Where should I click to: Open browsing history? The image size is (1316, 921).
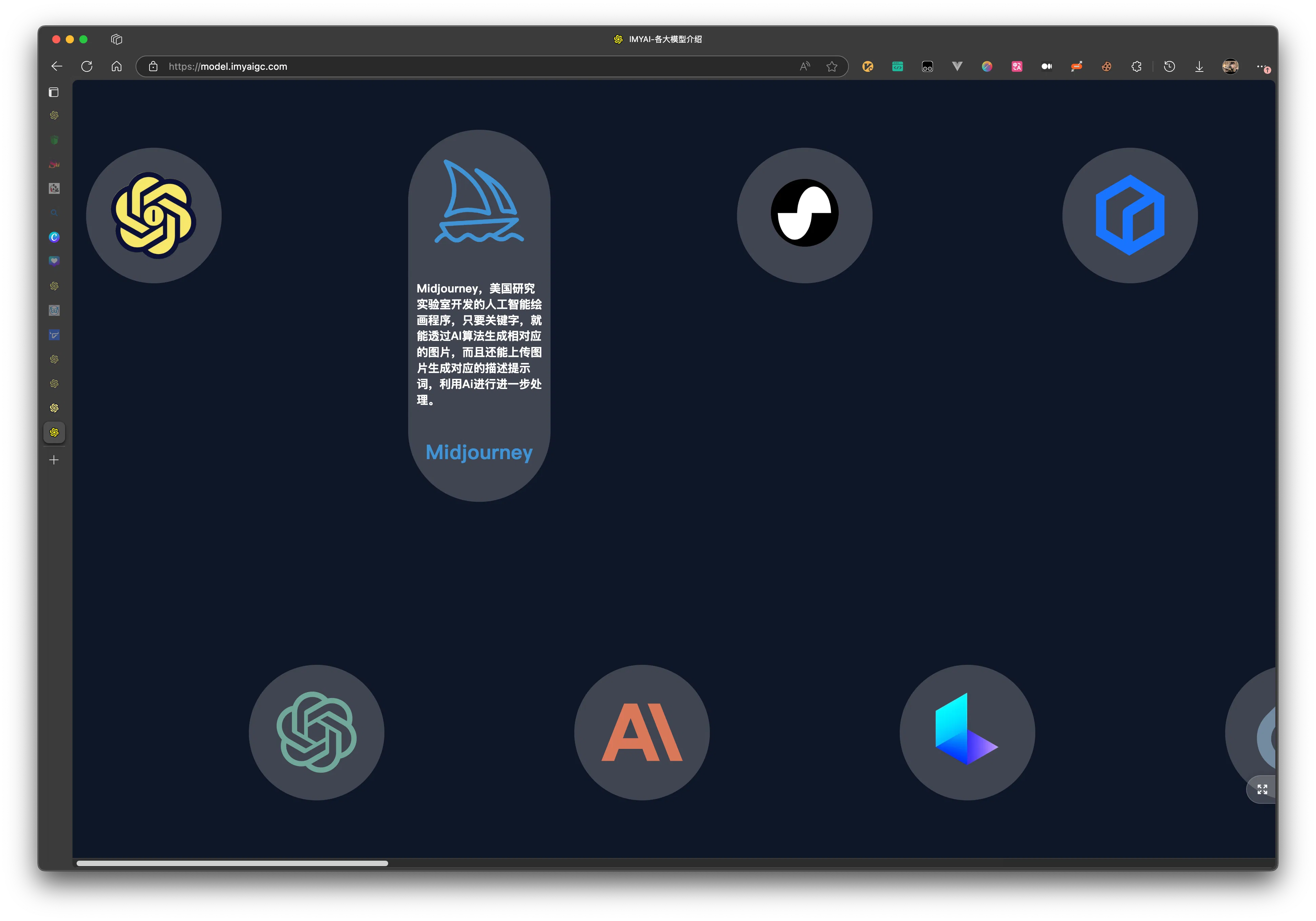1169,66
